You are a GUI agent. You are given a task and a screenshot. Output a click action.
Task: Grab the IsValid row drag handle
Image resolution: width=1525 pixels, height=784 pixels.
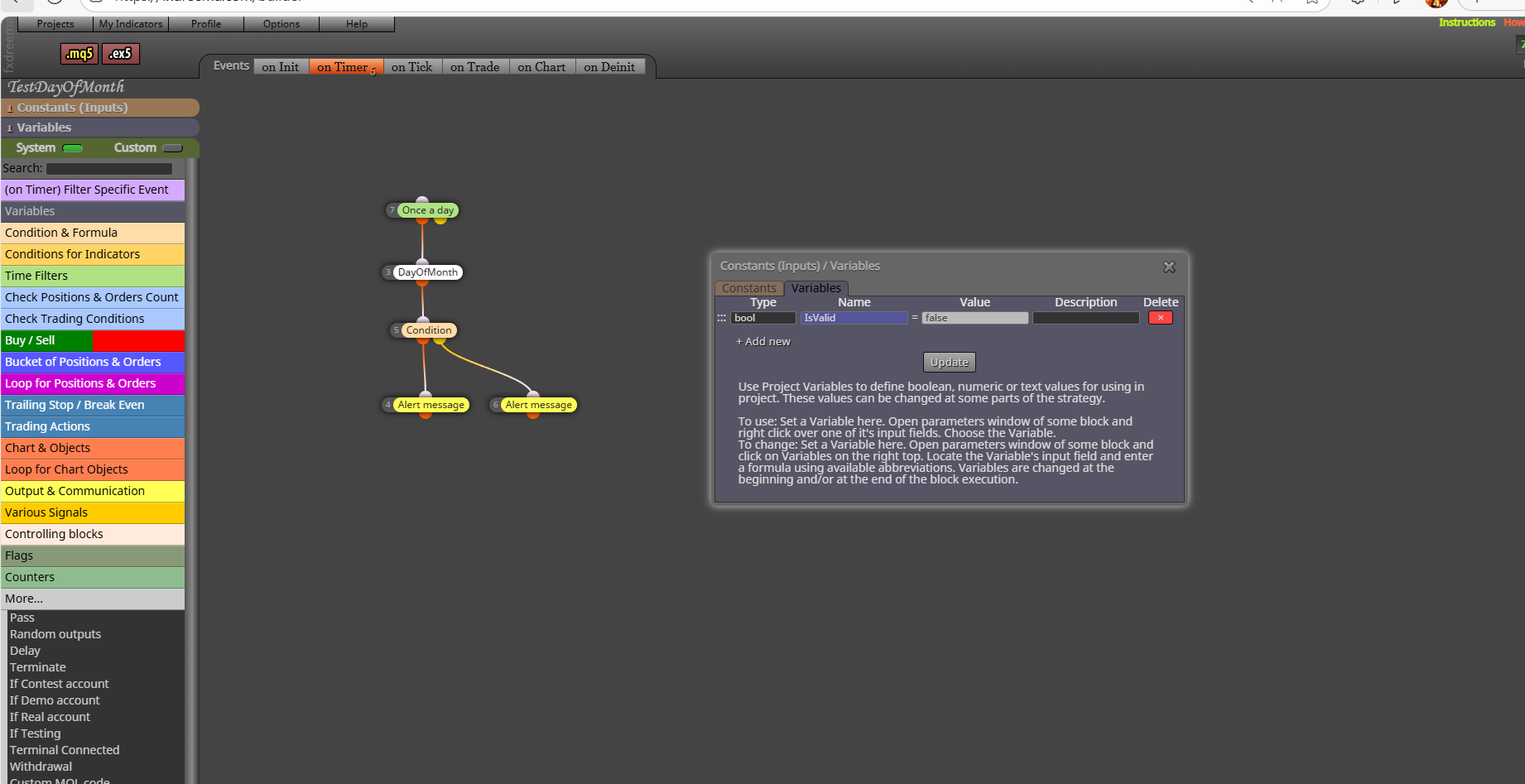(x=721, y=318)
